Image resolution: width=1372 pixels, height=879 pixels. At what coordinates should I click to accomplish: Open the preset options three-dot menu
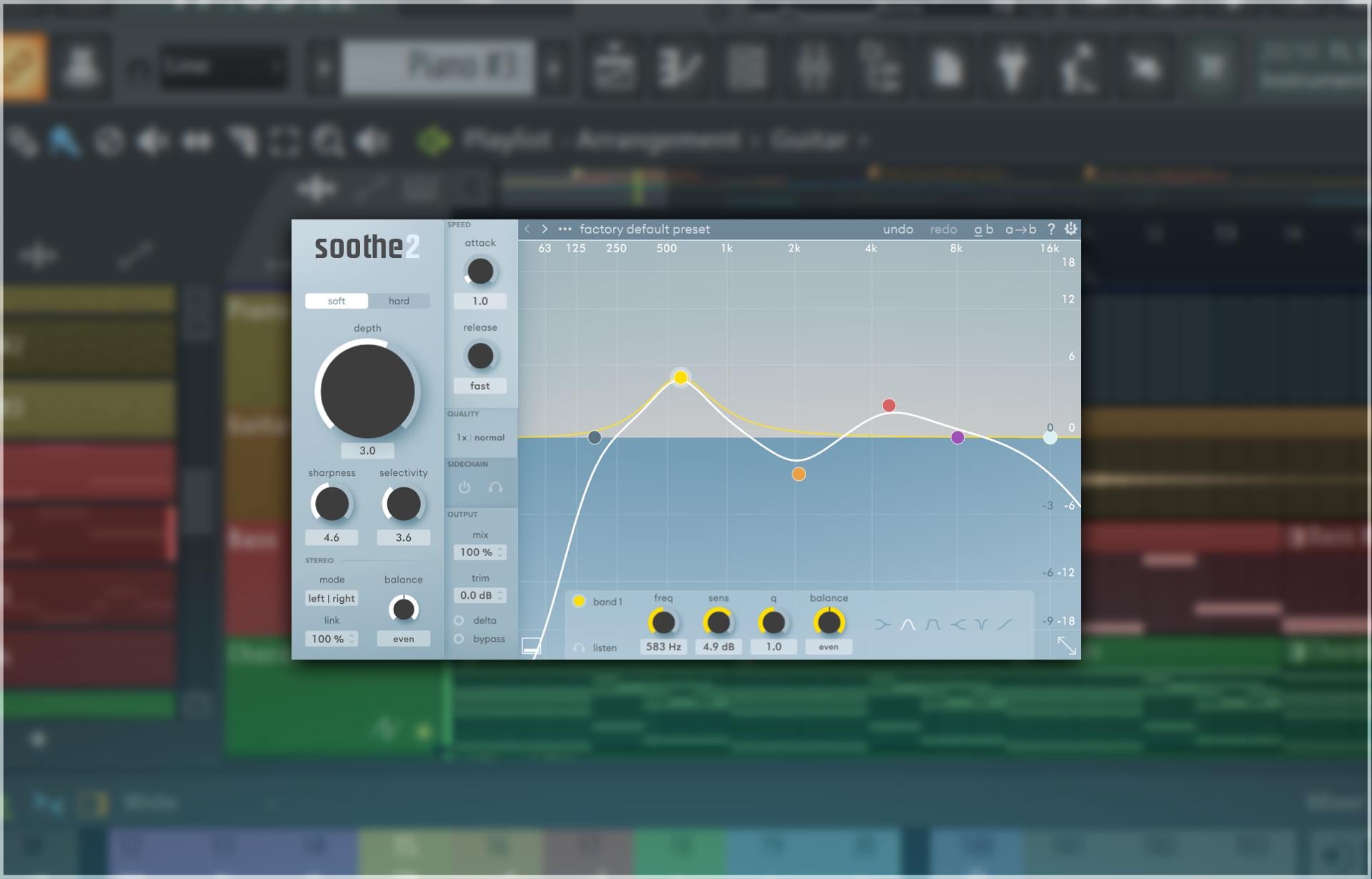[565, 229]
